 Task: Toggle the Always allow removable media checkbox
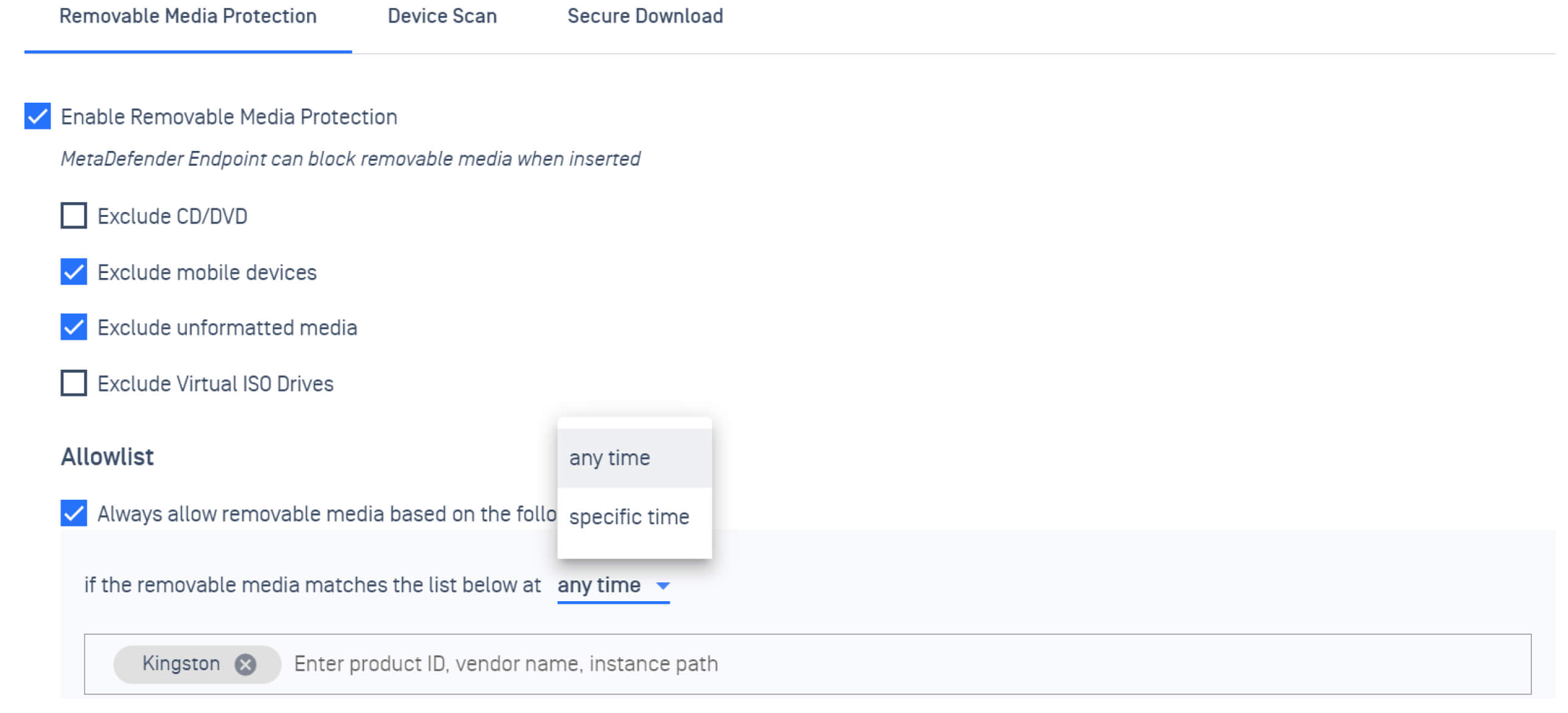(74, 513)
